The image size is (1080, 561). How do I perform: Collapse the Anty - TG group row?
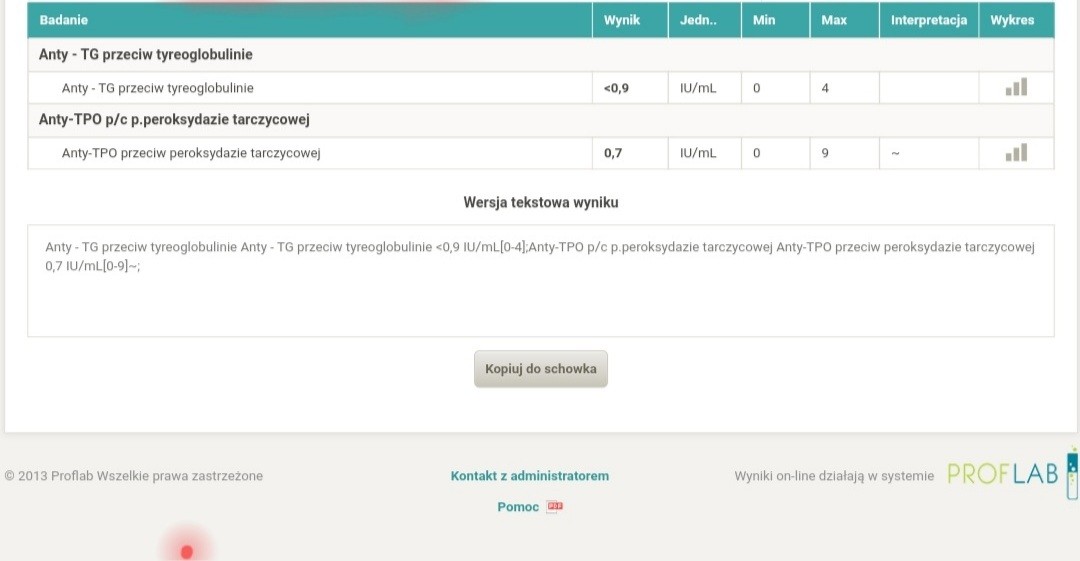(146, 54)
